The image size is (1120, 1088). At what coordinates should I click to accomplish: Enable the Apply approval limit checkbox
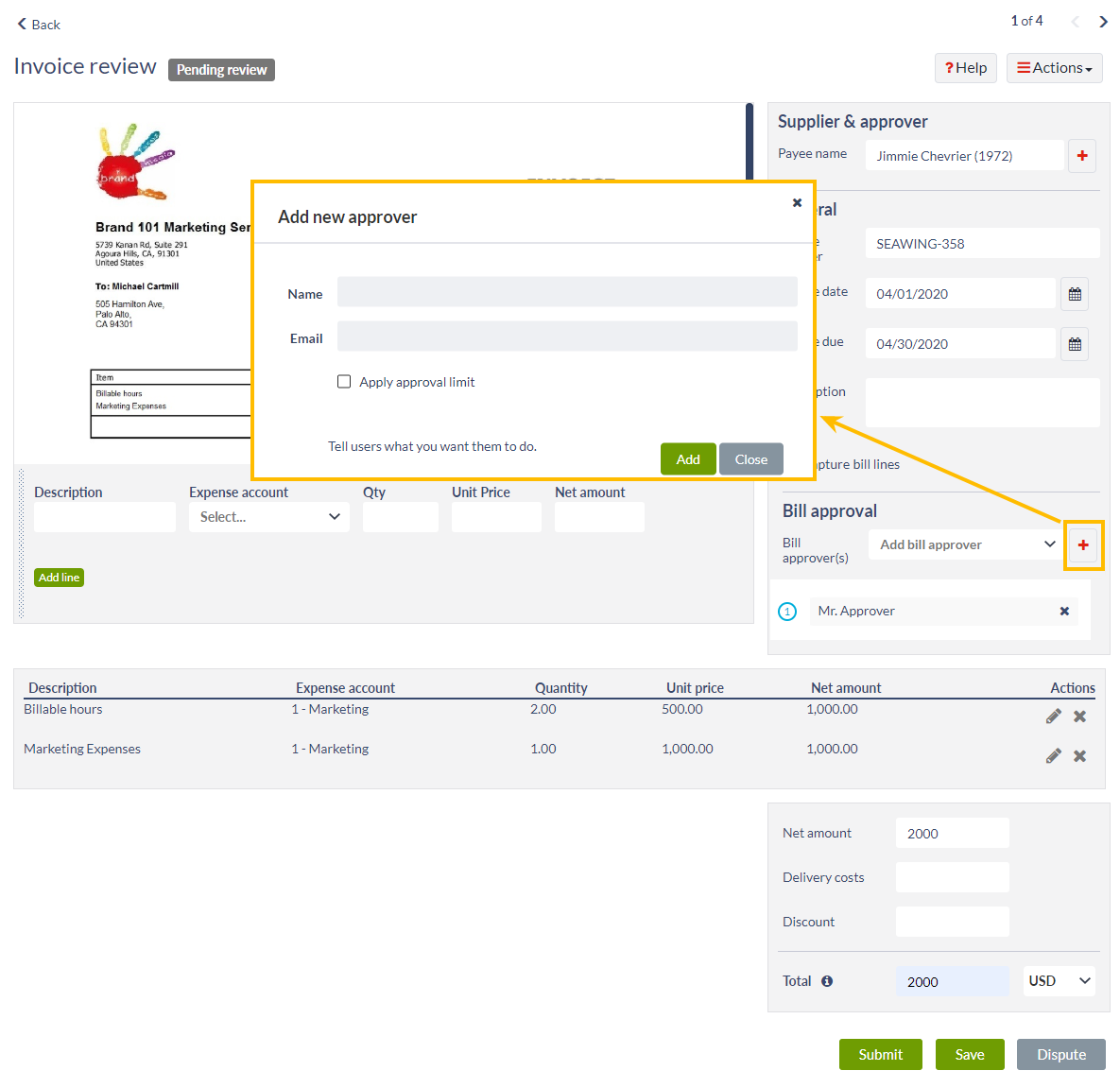pyautogui.click(x=344, y=381)
